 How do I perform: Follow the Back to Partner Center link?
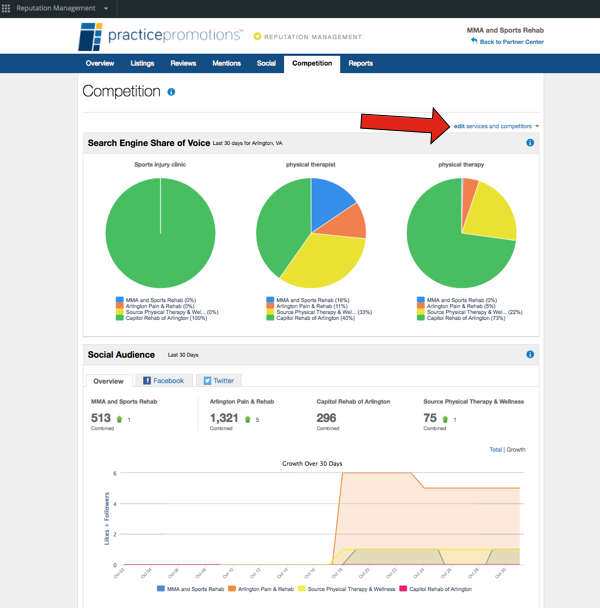coord(512,42)
